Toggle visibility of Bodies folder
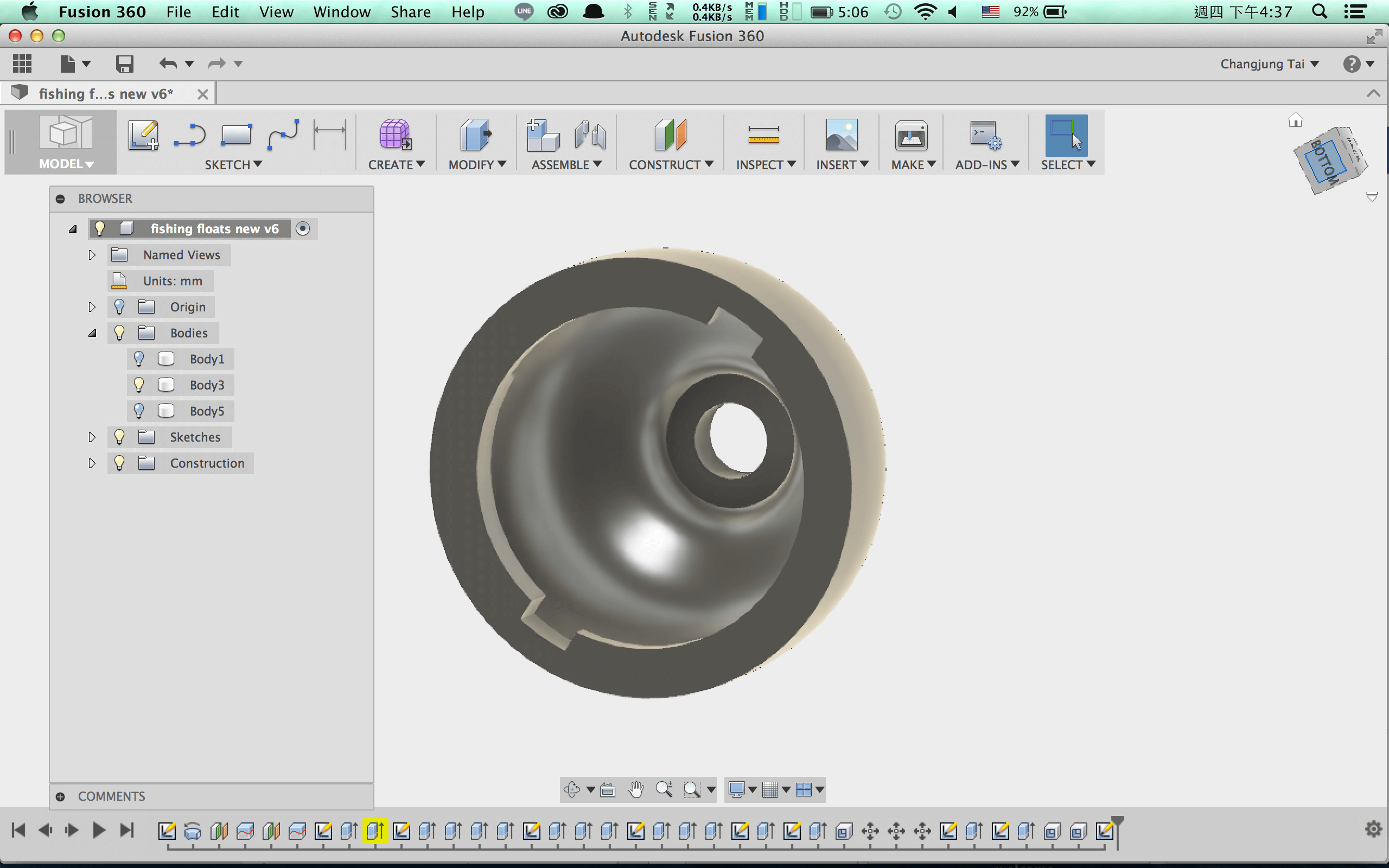Screen dimensions: 1389x868 [119, 333]
